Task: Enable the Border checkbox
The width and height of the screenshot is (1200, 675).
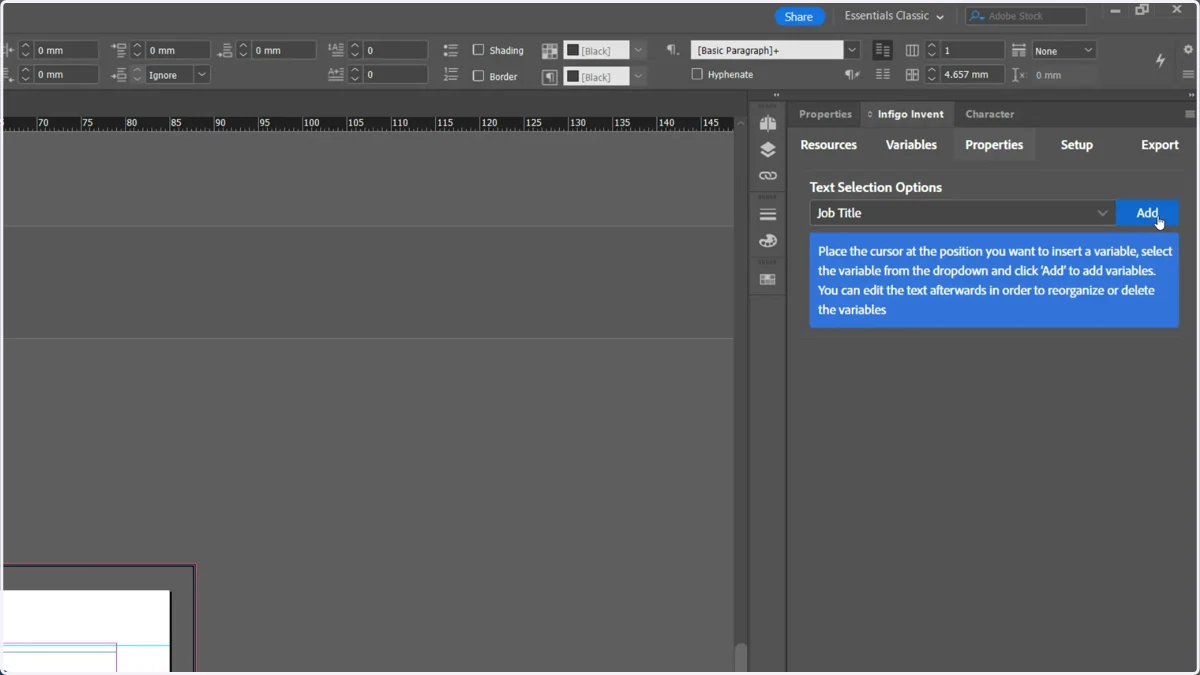Action: point(478,75)
